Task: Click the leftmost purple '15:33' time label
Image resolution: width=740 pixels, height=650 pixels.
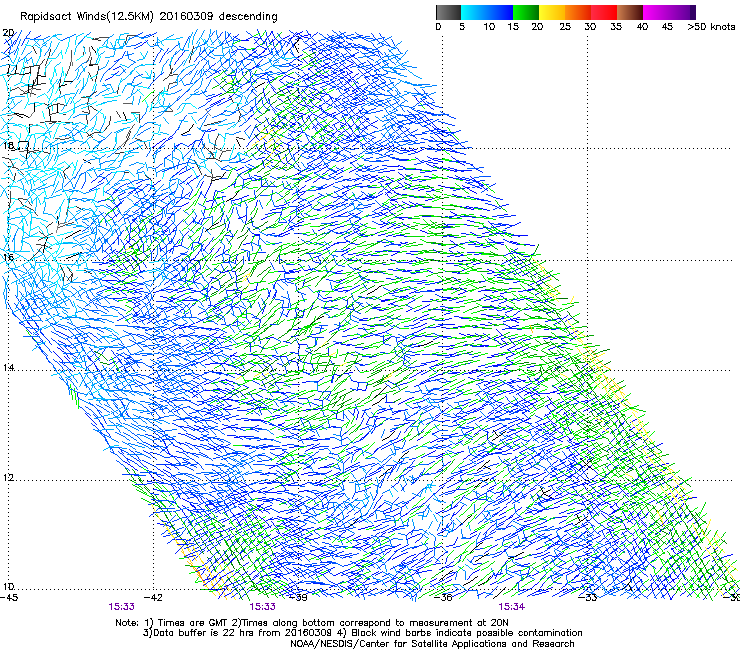Action: point(121,607)
